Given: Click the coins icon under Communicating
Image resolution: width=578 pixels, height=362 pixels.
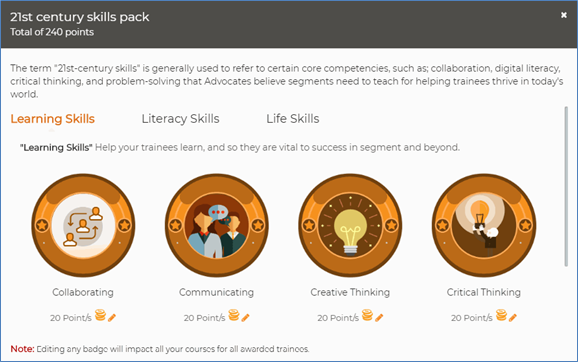Looking at the screenshot, I should (234, 315).
